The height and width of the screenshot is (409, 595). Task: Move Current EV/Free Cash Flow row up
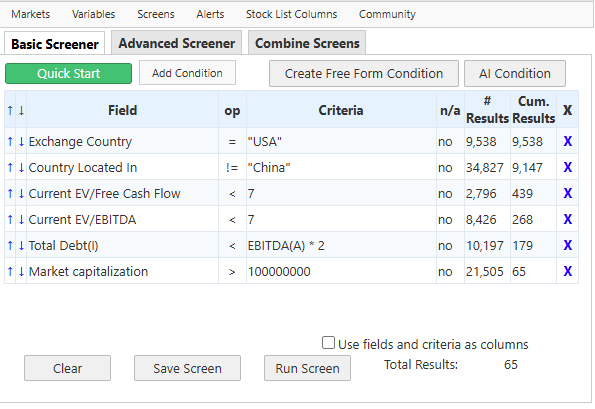10,193
